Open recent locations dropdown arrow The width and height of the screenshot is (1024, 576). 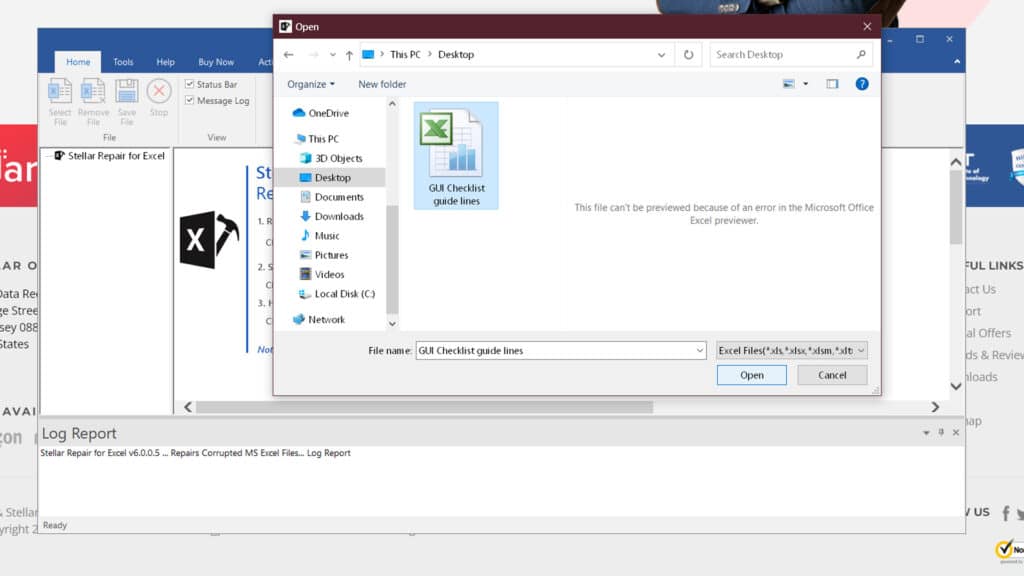coord(332,55)
